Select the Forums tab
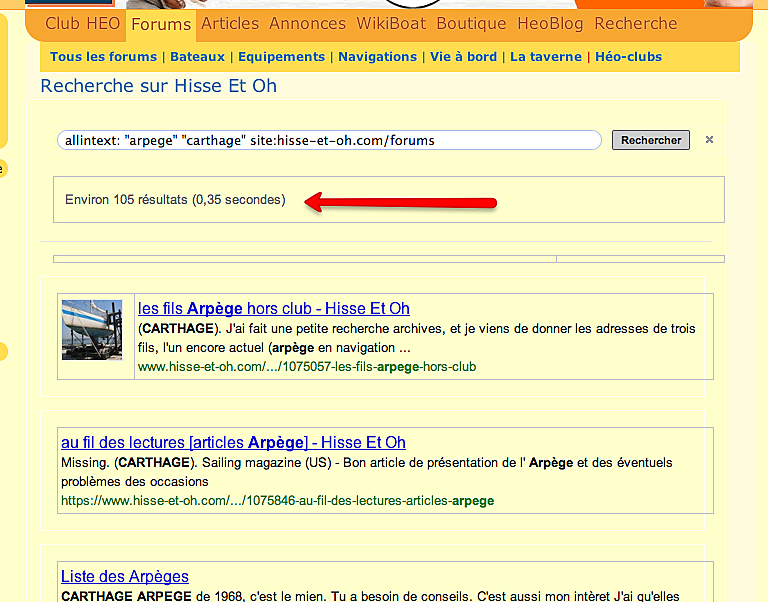Screen dimensions: 768x602 click(161, 24)
